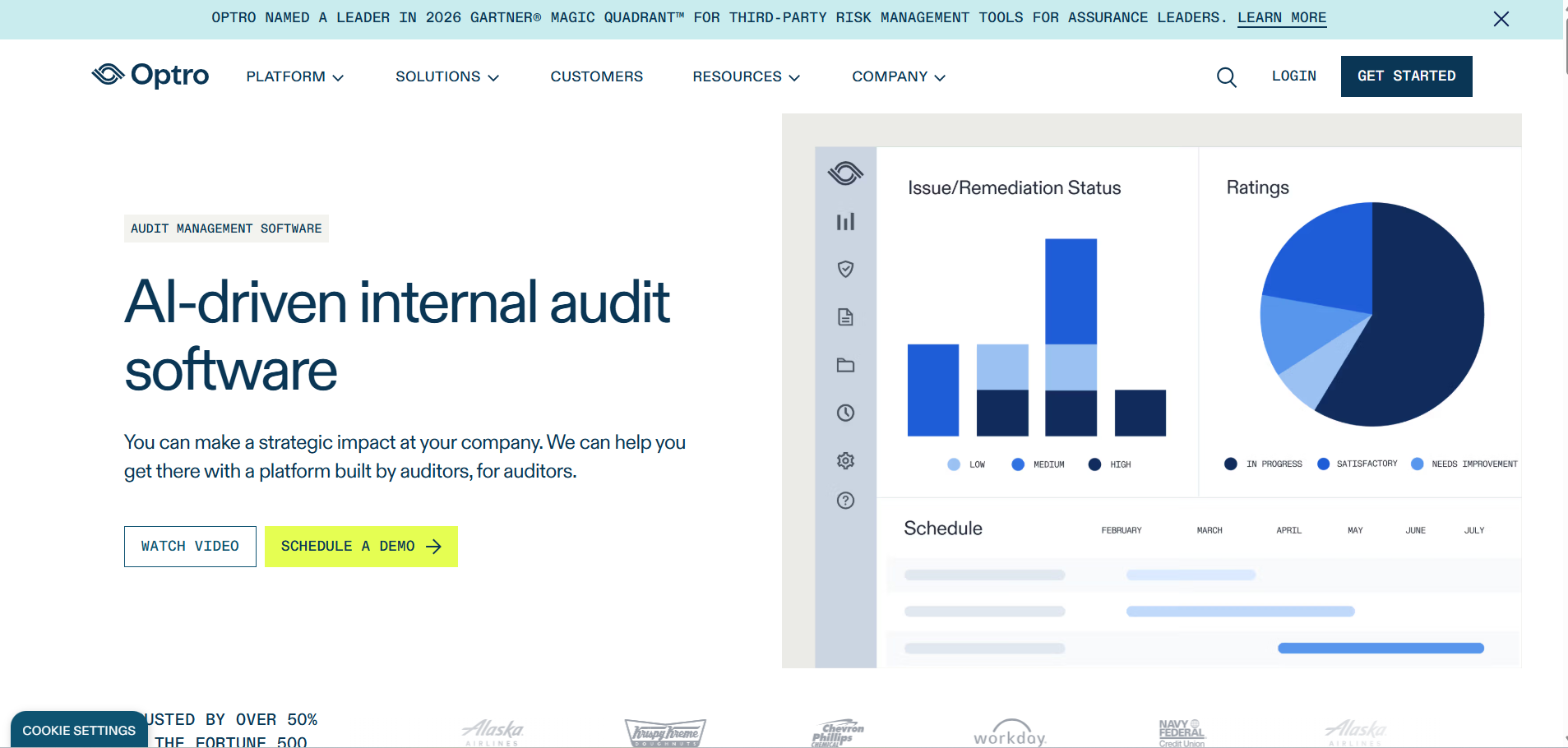Click the IN PROGRESS legend marker

coord(1230,464)
